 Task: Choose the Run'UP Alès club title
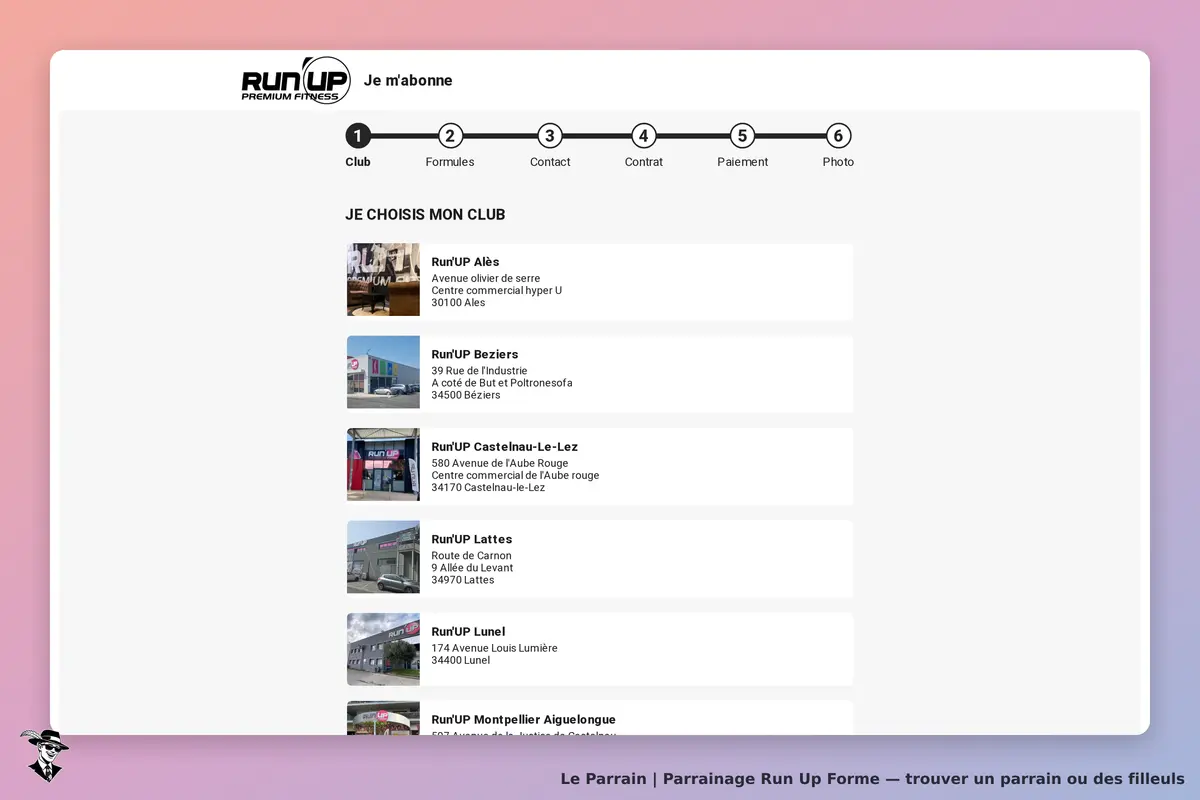pyautogui.click(x=465, y=262)
